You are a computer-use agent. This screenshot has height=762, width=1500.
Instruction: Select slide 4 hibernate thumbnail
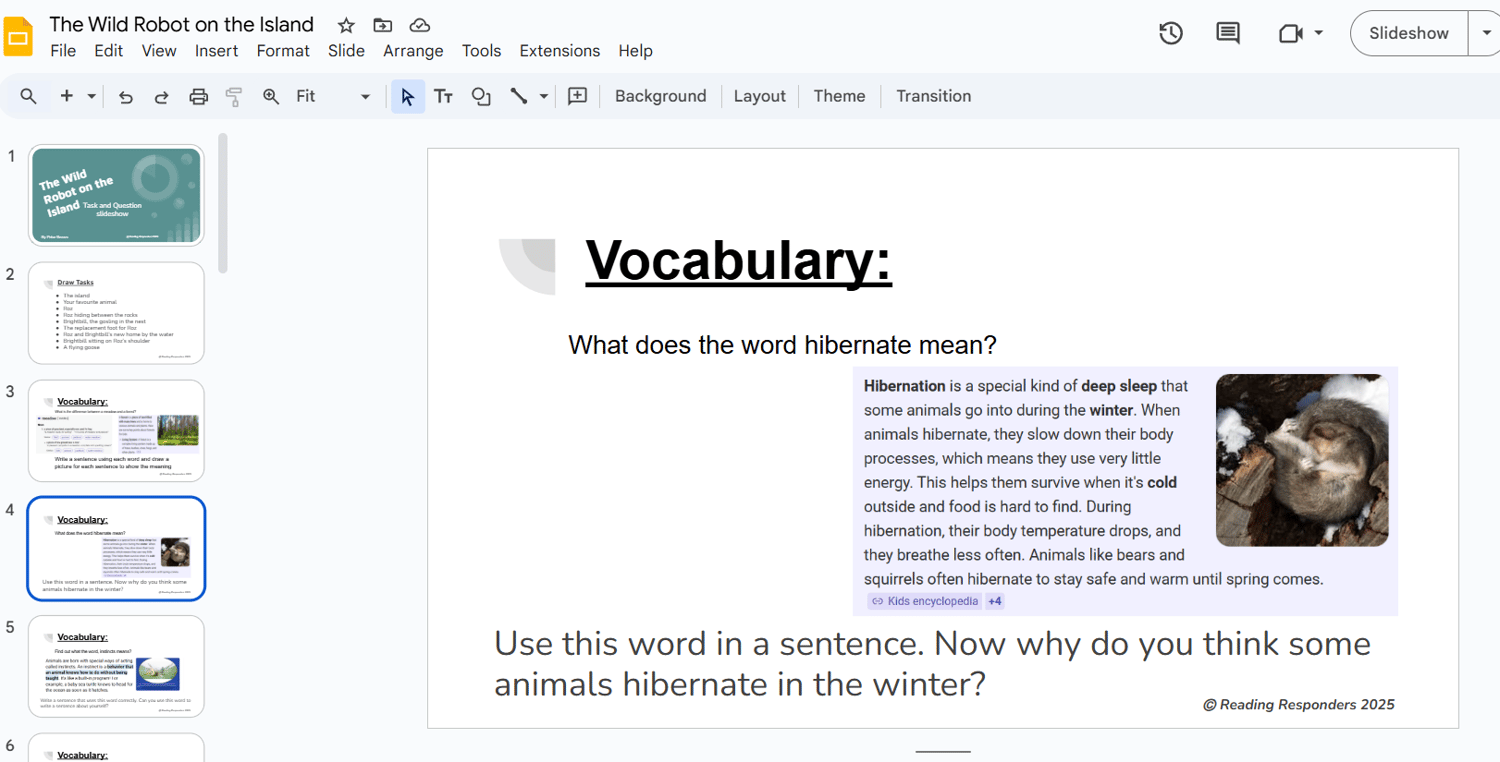116,548
